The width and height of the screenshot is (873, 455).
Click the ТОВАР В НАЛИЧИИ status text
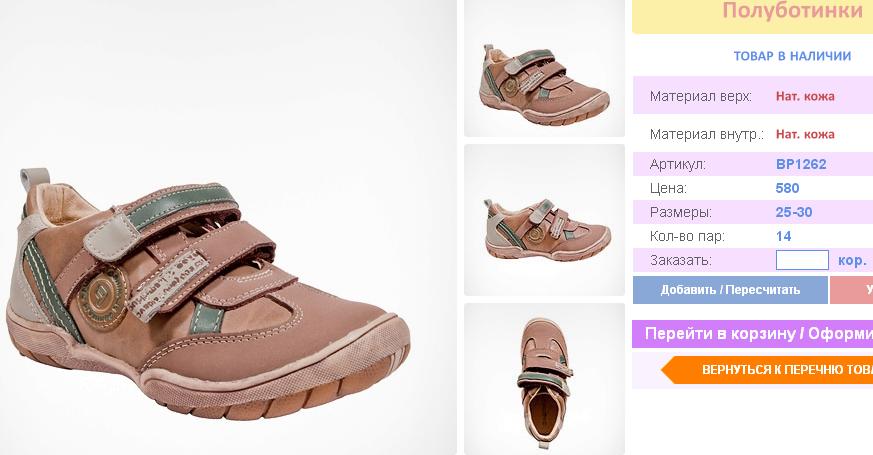tap(792, 56)
